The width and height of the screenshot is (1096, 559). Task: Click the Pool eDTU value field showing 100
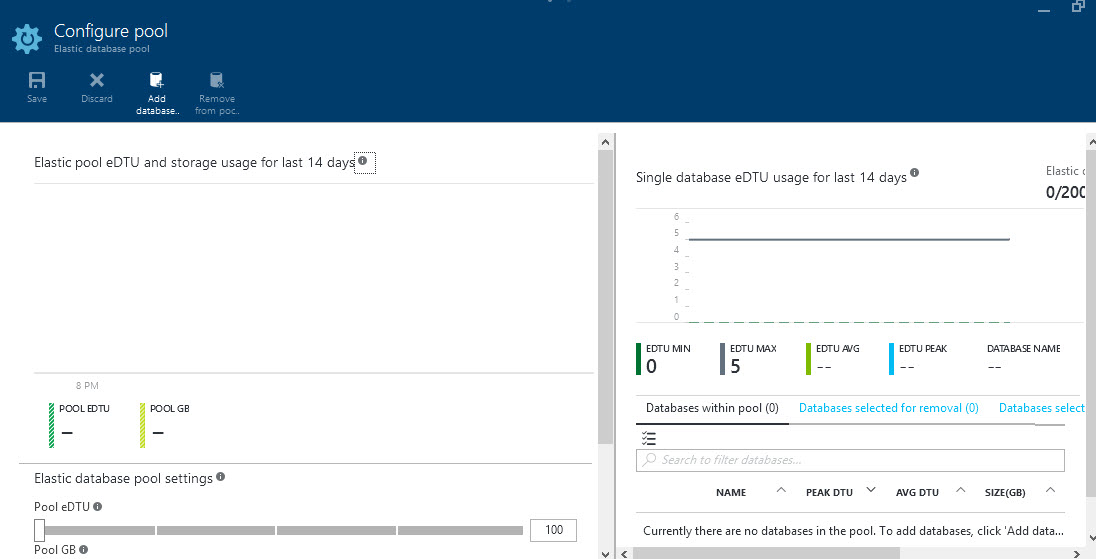coord(553,530)
